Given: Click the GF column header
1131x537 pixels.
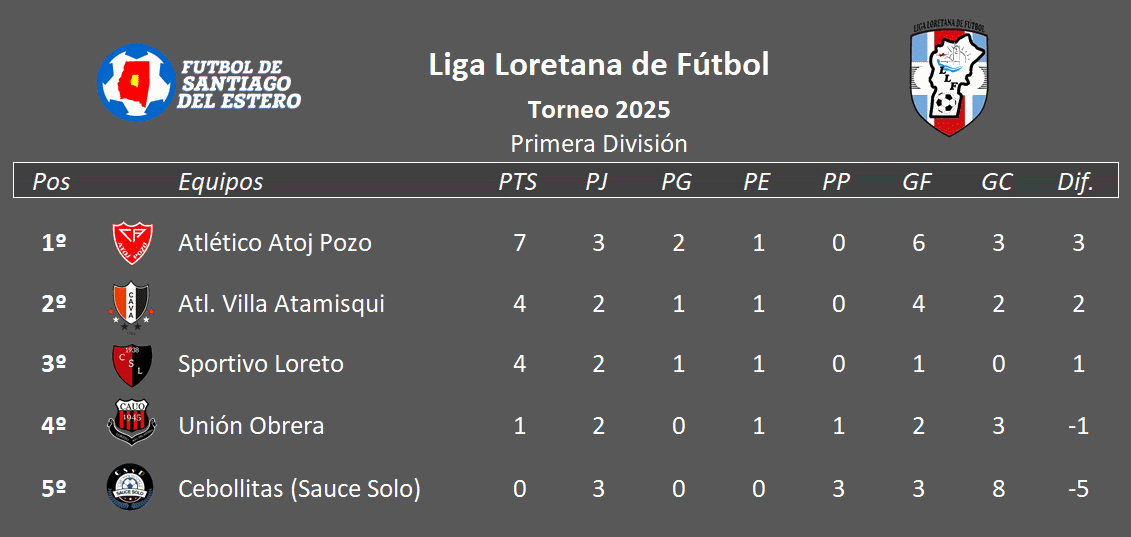Looking at the screenshot, I should coord(917,182).
